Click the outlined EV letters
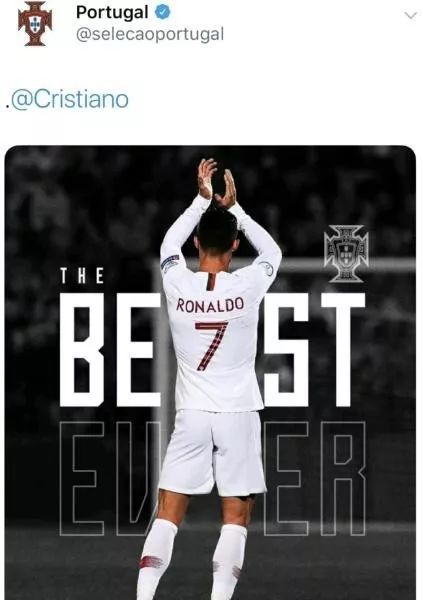 coord(110,478)
